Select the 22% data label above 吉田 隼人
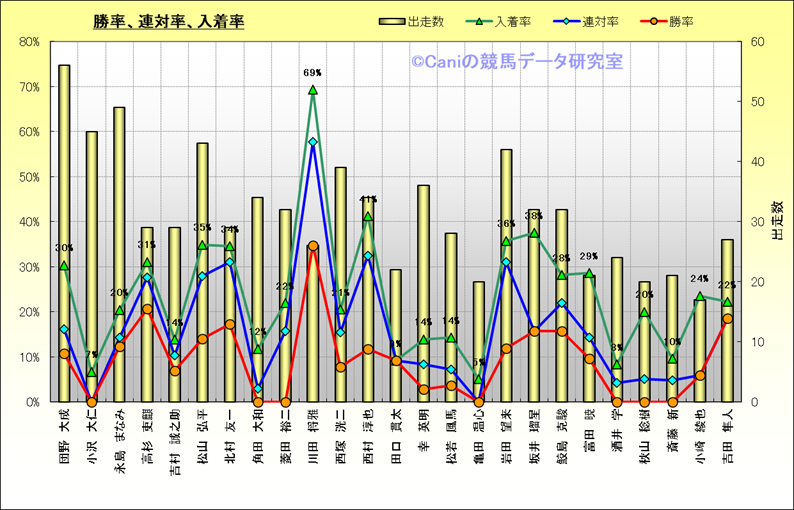 [727, 286]
